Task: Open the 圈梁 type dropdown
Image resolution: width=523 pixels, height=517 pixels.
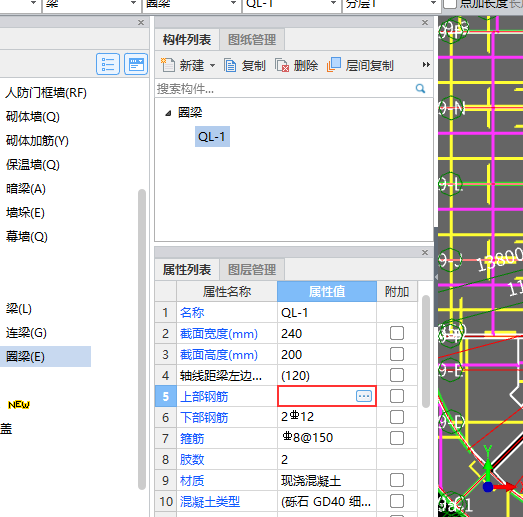Action: [233, 3]
